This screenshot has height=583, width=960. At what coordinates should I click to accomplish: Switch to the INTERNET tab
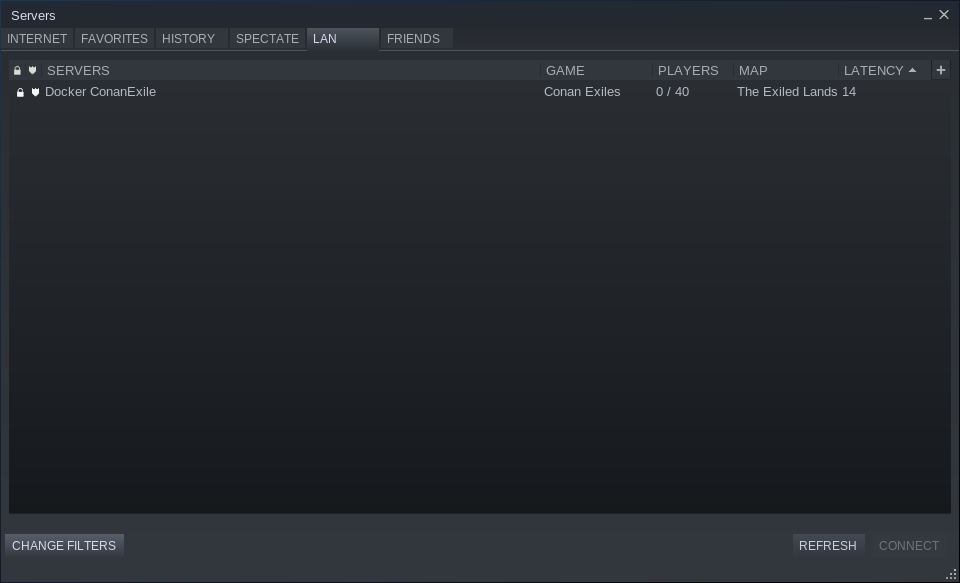tap(37, 39)
